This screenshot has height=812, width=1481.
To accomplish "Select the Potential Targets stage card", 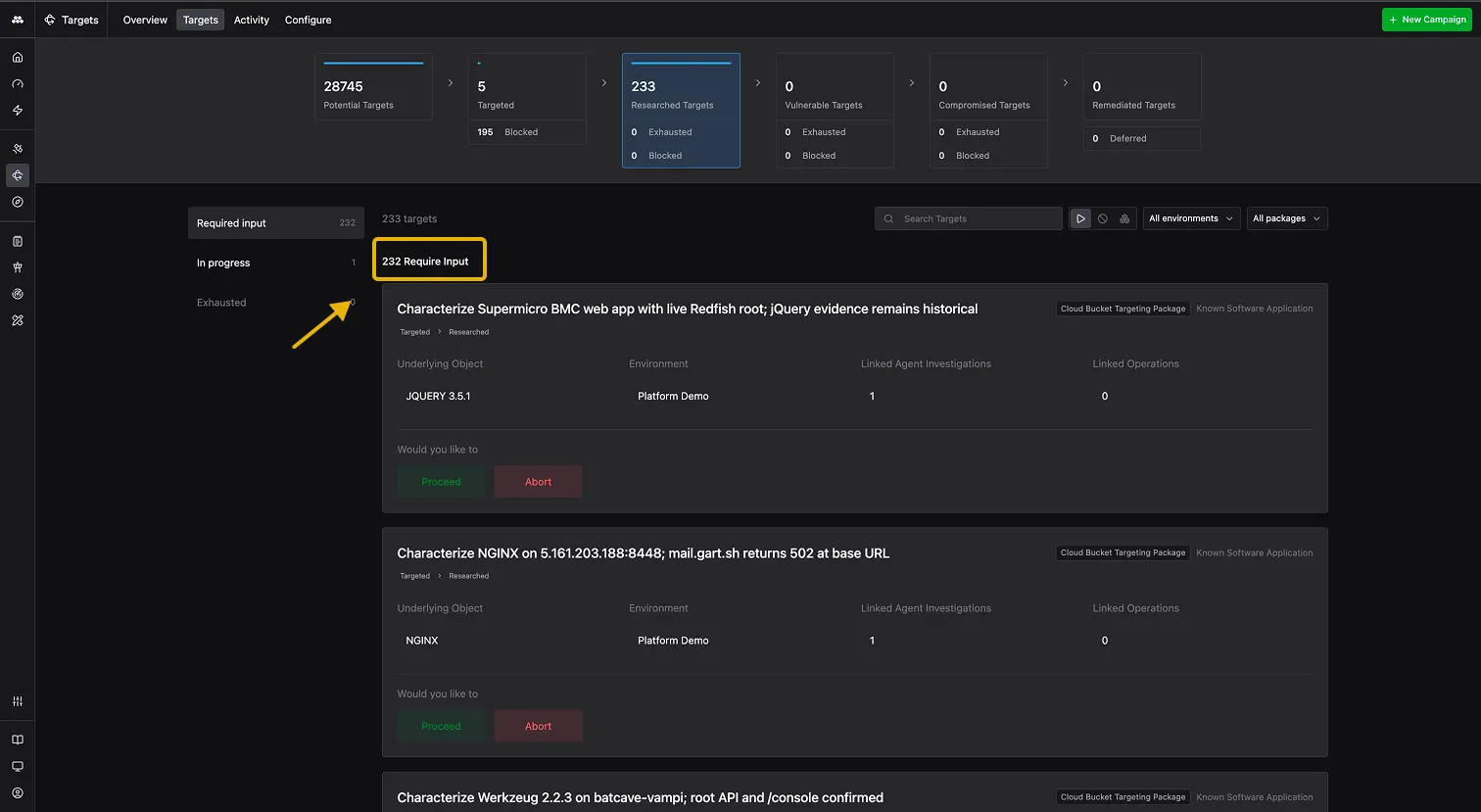I will [x=373, y=87].
